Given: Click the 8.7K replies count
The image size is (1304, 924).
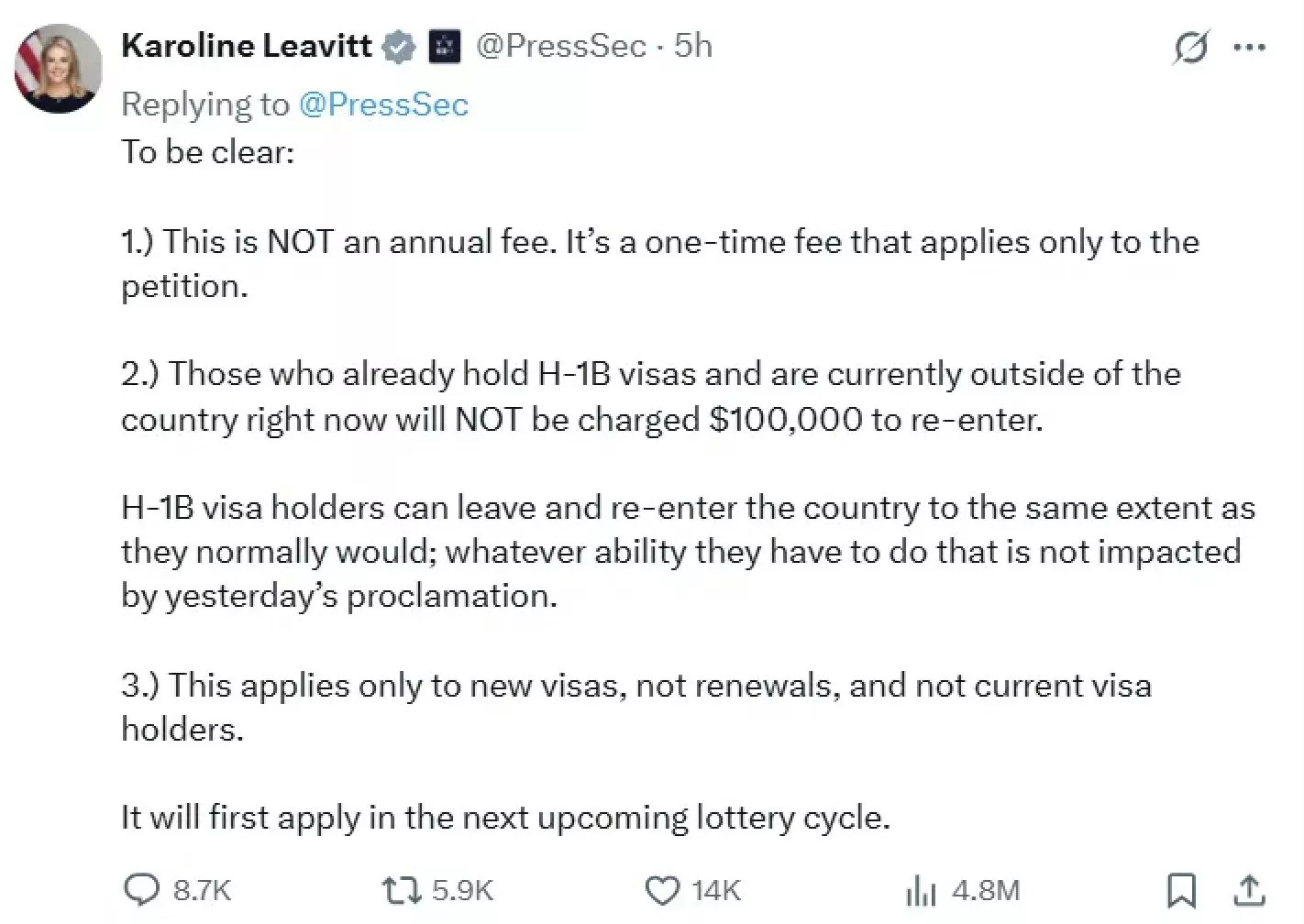Looking at the screenshot, I should (202, 891).
